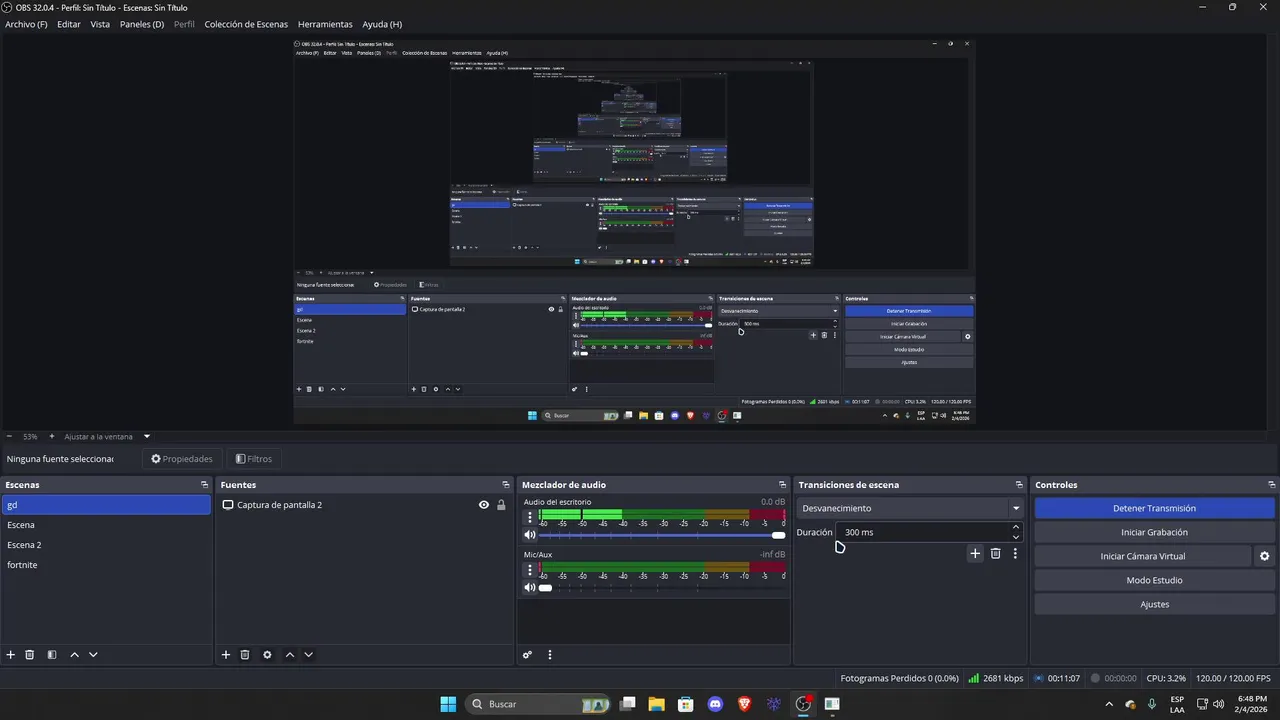Move source up in Fuentes toolbar
Viewport: 1280px width, 720px height.
tap(290, 655)
